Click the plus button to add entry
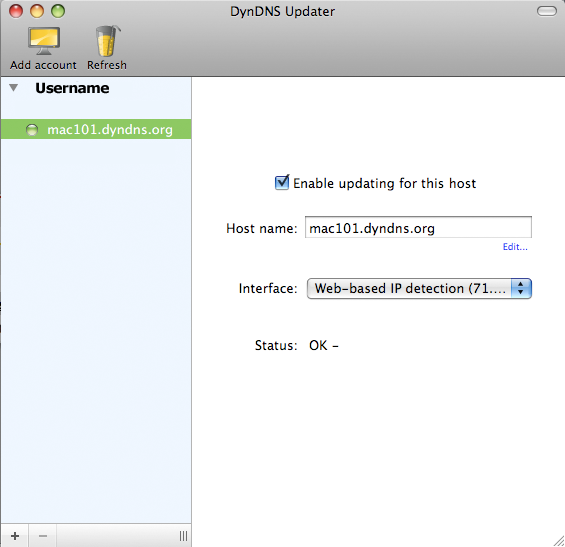The height and width of the screenshot is (547, 565). coord(15,536)
